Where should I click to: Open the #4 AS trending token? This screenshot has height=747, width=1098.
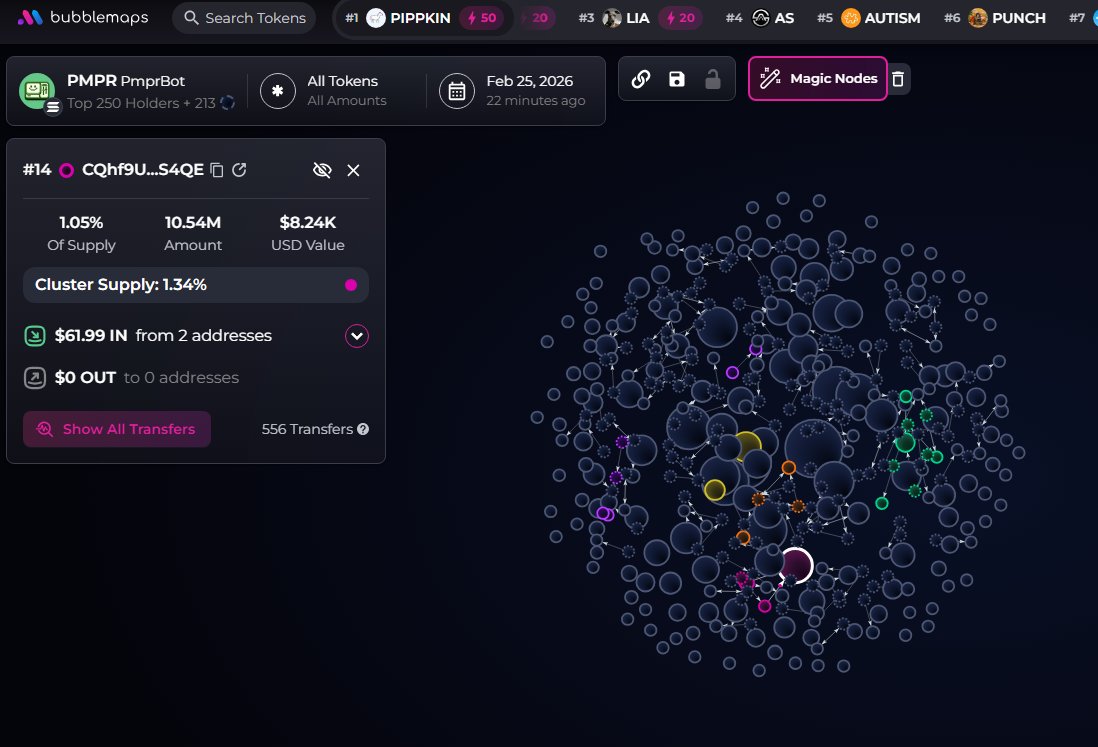click(760, 18)
